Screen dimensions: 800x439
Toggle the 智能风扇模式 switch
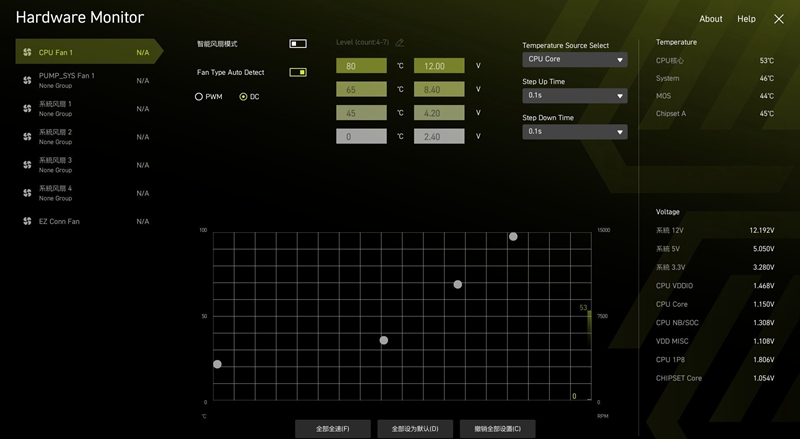click(x=298, y=44)
